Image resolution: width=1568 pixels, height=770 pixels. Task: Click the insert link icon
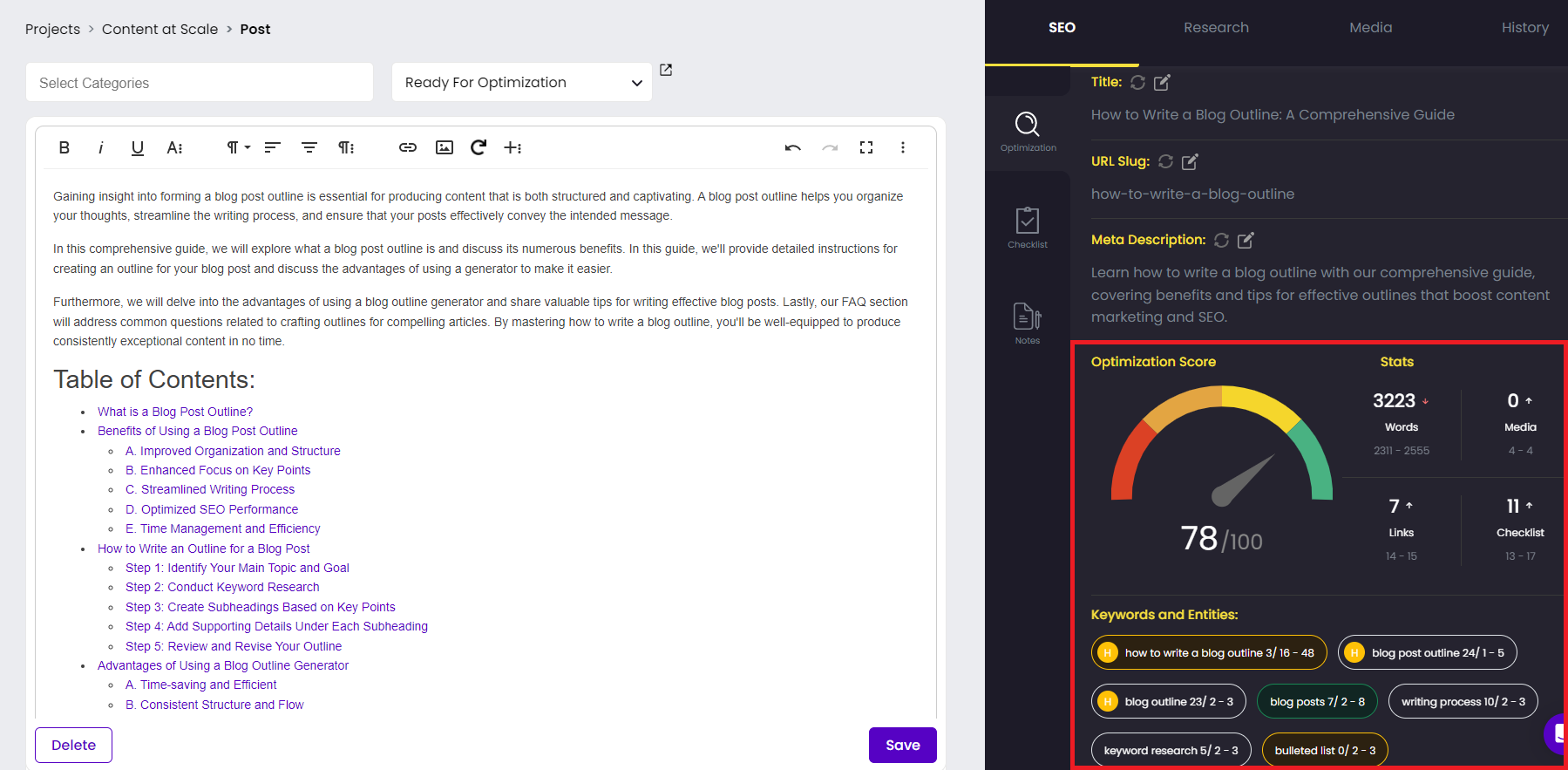pyautogui.click(x=407, y=147)
